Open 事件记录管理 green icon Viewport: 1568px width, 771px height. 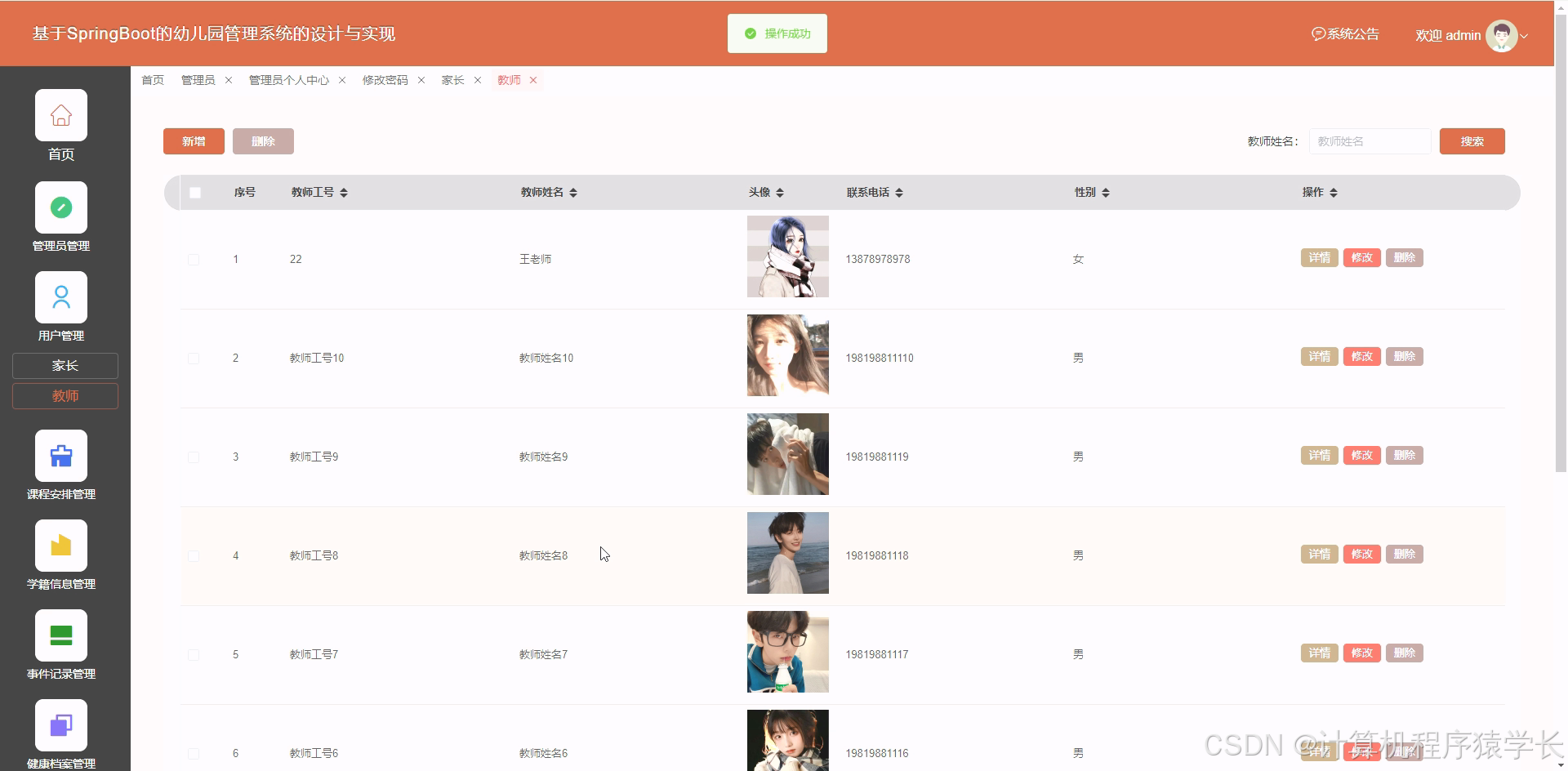tap(61, 635)
